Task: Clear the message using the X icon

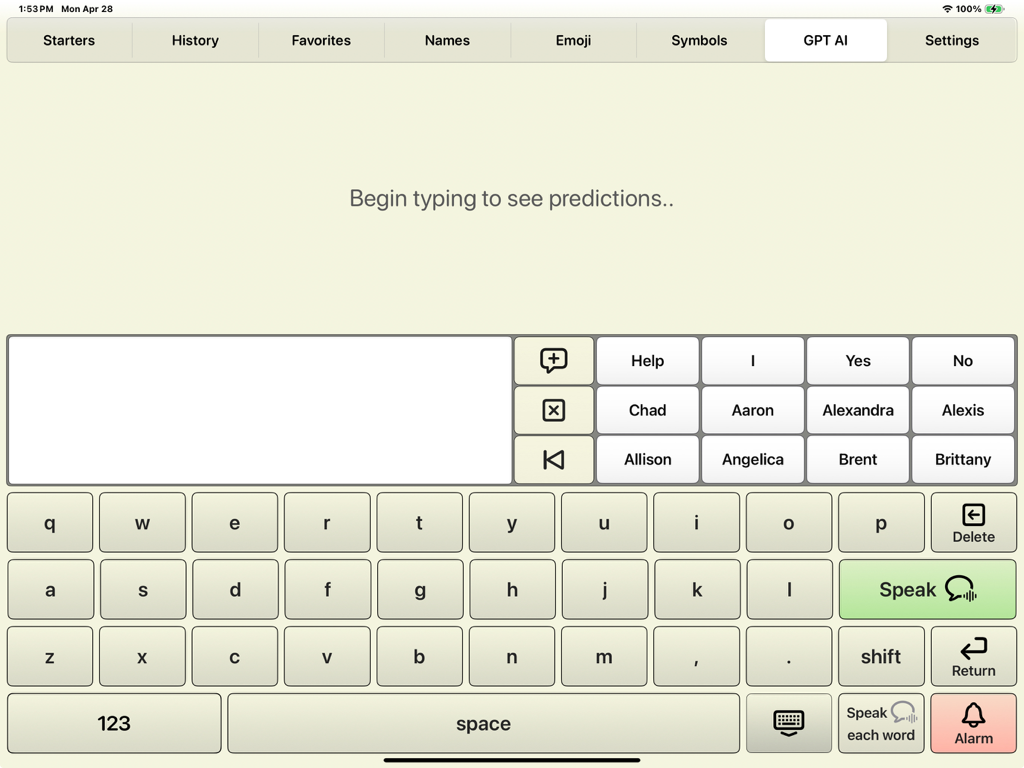Action: [553, 410]
